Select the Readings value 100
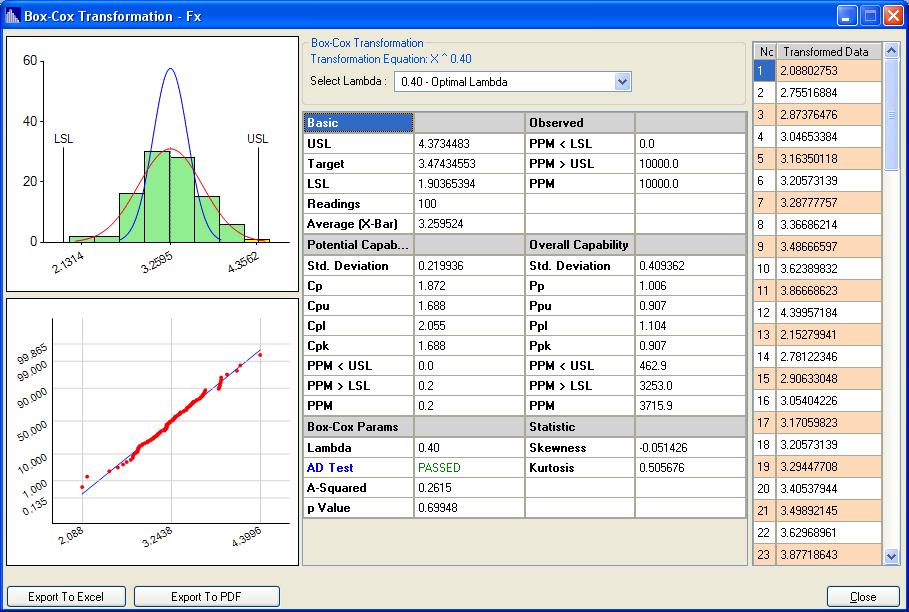The image size is (909, 612). pos(469,204)
